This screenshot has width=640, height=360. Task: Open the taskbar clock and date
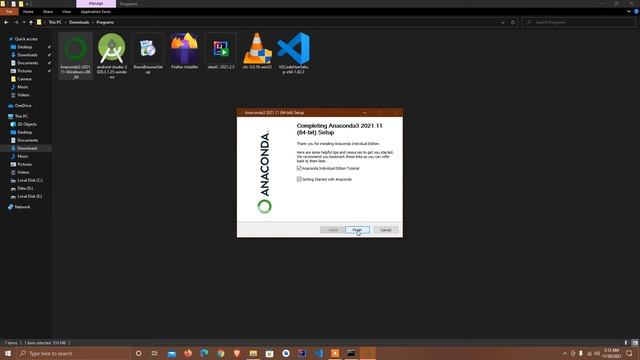pyautogui.click(x=611, y=353)
